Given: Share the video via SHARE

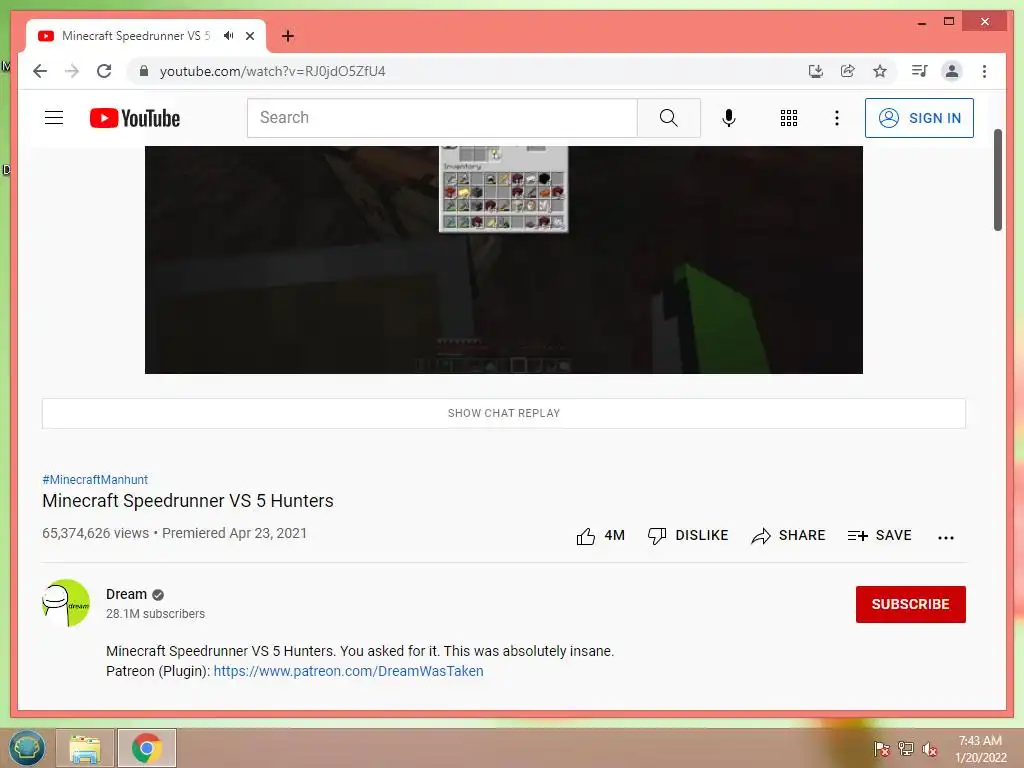Looking at the screenshot, I should 788,536.
